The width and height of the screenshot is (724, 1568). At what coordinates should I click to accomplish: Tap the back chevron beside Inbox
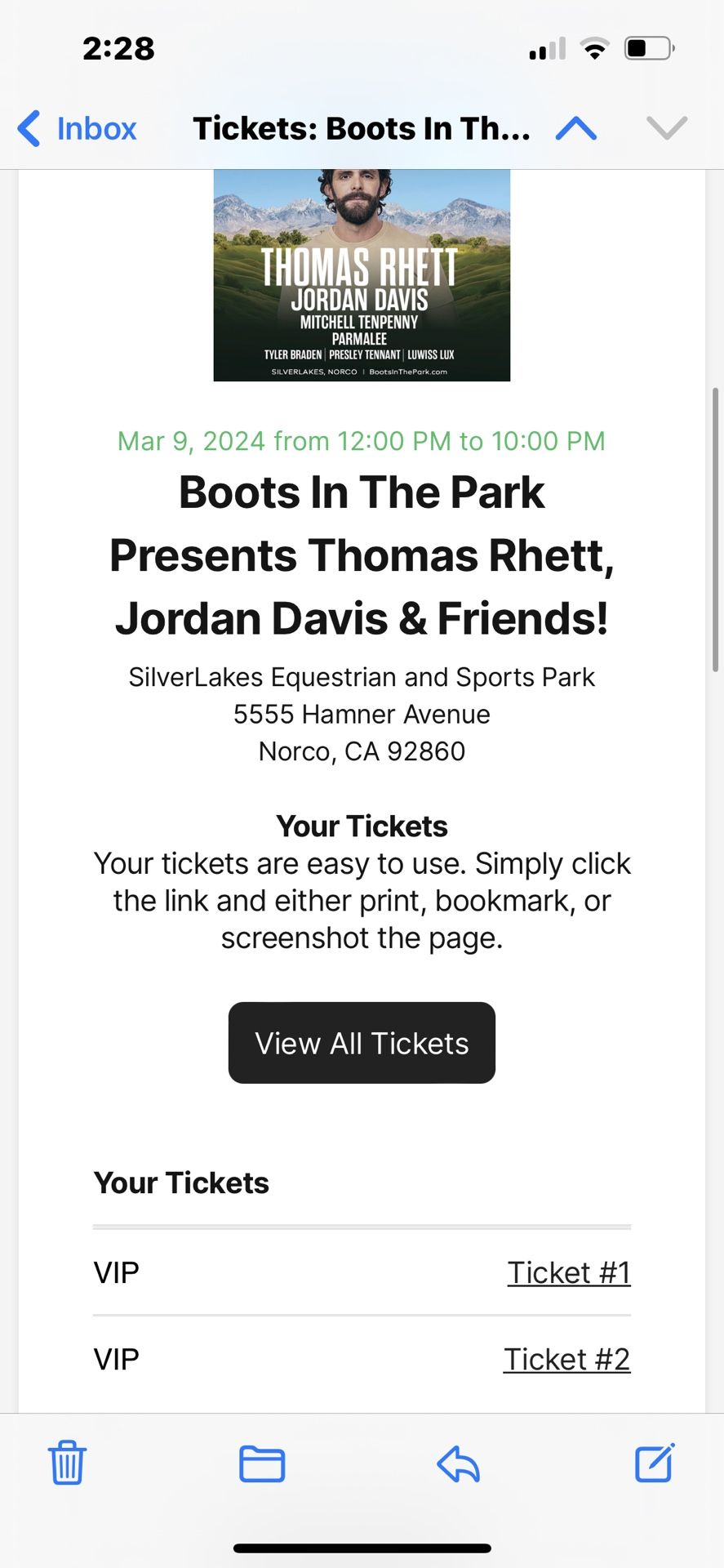[29, 128]
